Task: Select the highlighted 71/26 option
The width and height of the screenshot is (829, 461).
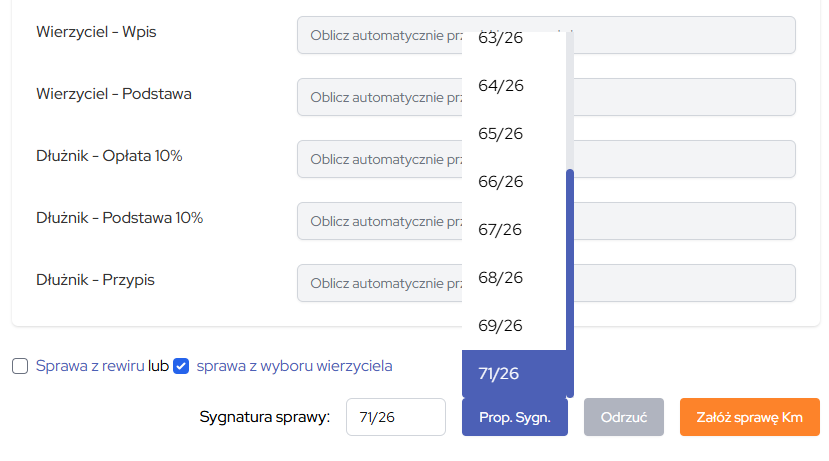Action: 514,374
